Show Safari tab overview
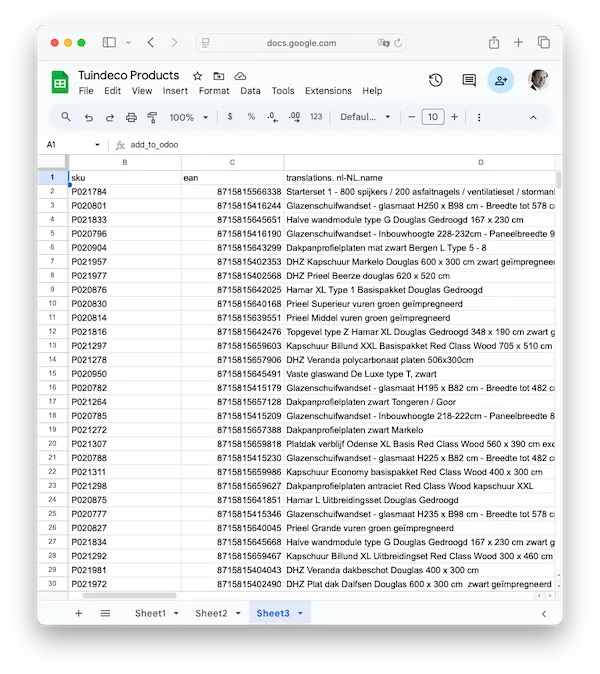600x674 pixels. click(544, 42)
